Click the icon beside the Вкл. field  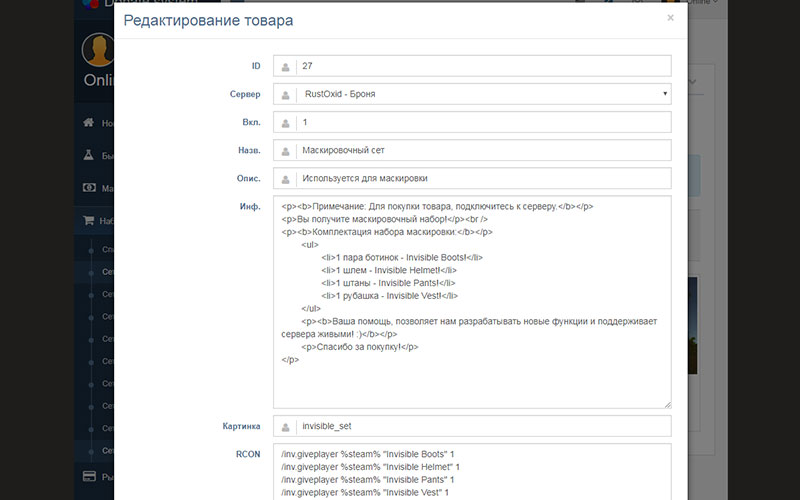[285, 122]
